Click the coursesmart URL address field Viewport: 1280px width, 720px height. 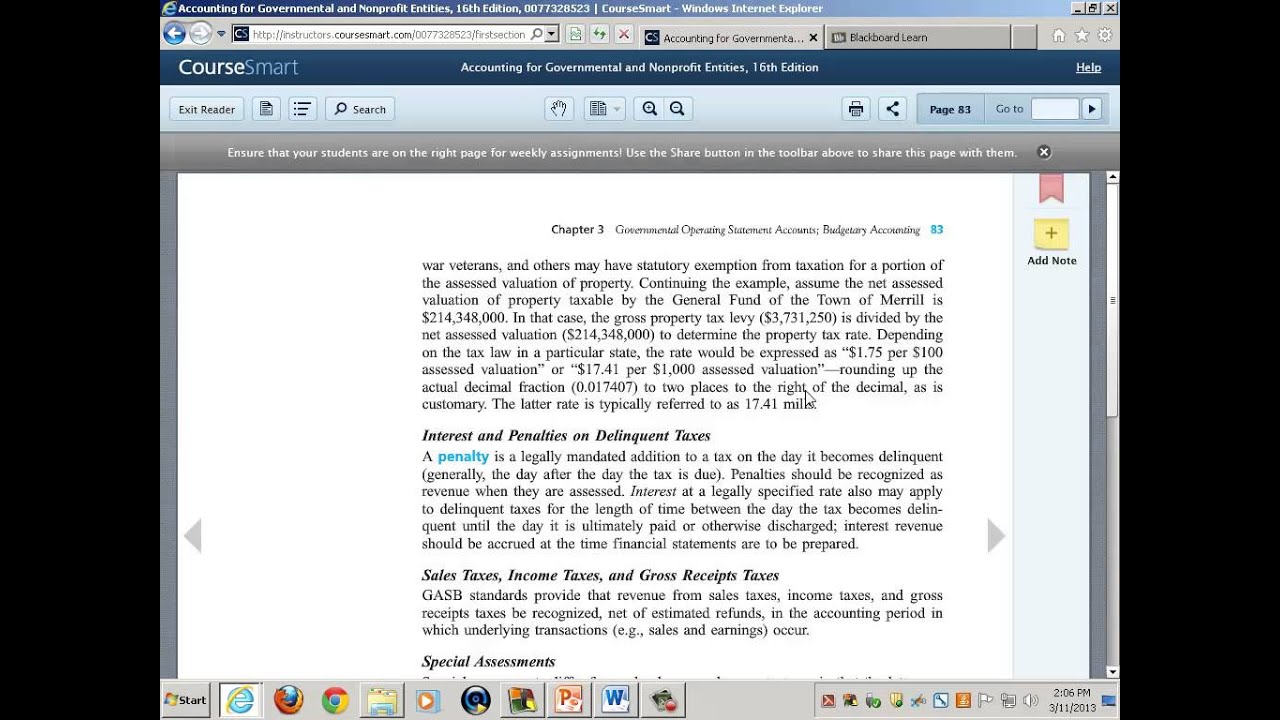[388, 34]
